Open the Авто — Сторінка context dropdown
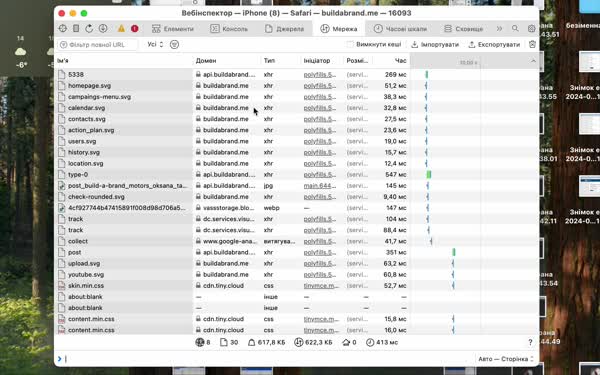 coord(505,359)
